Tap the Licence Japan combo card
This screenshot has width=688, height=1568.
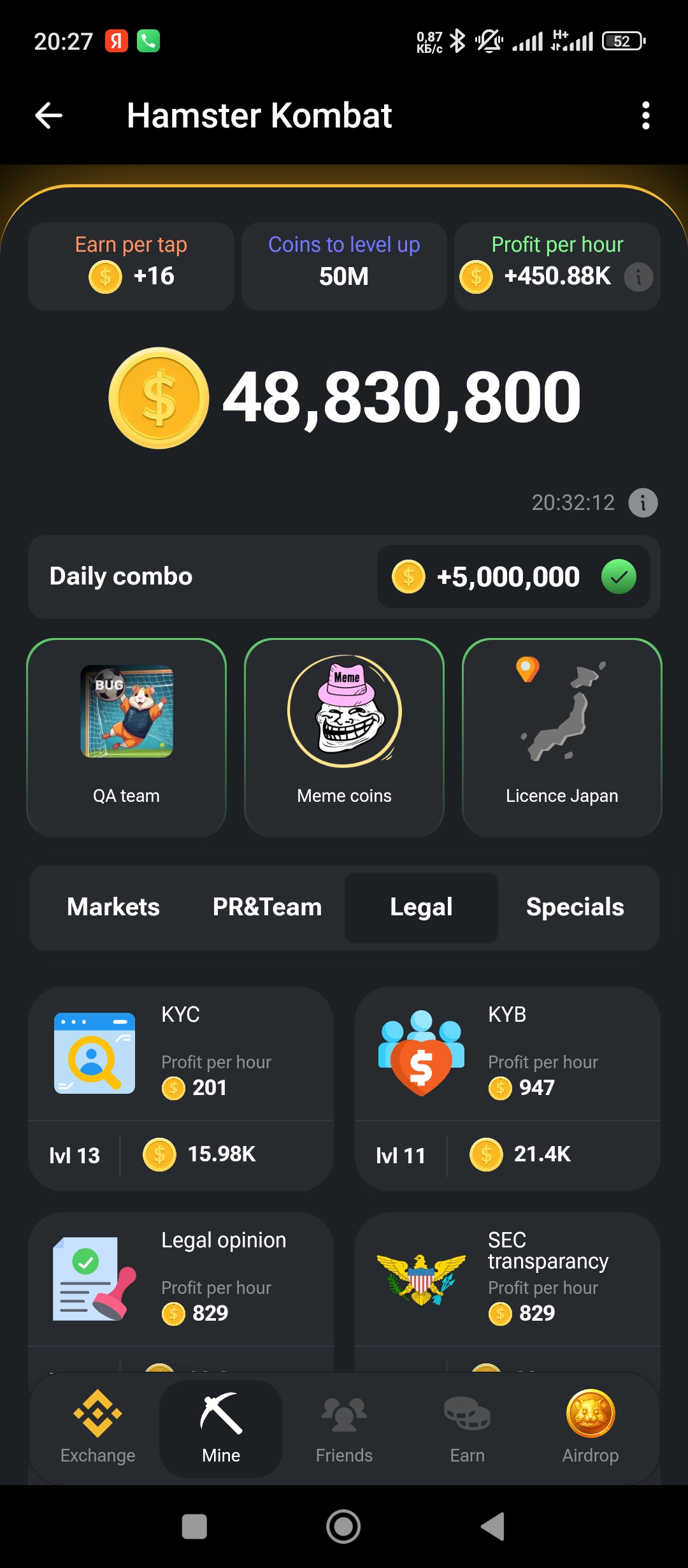[x=562, y=737]
